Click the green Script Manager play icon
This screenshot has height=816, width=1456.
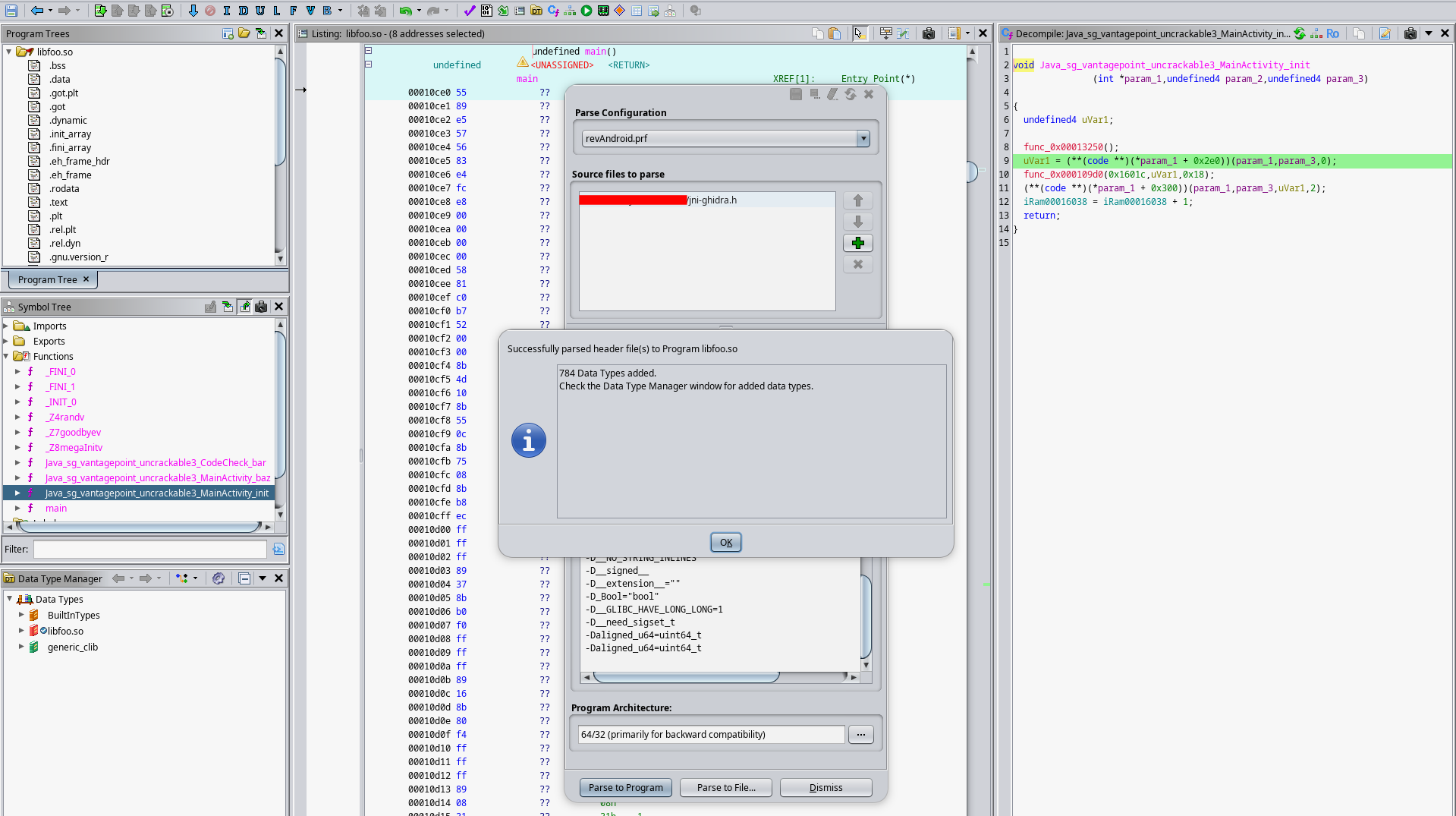586,11
